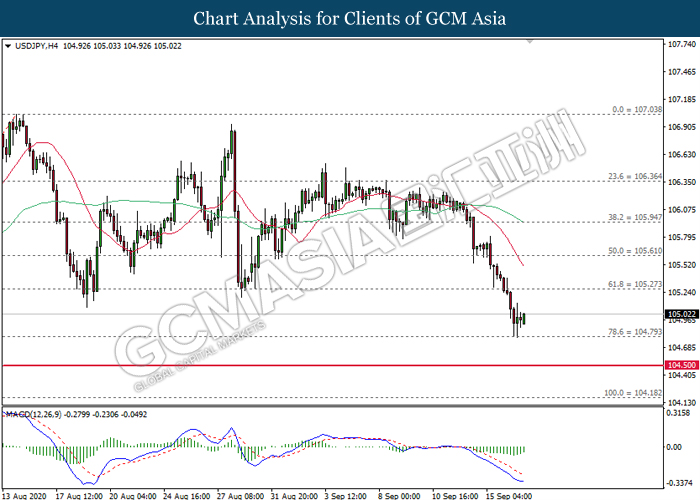Click the 100.0 = 104.182 Fibonacci label
The image size is (700, 500).
tap(633, 393)
